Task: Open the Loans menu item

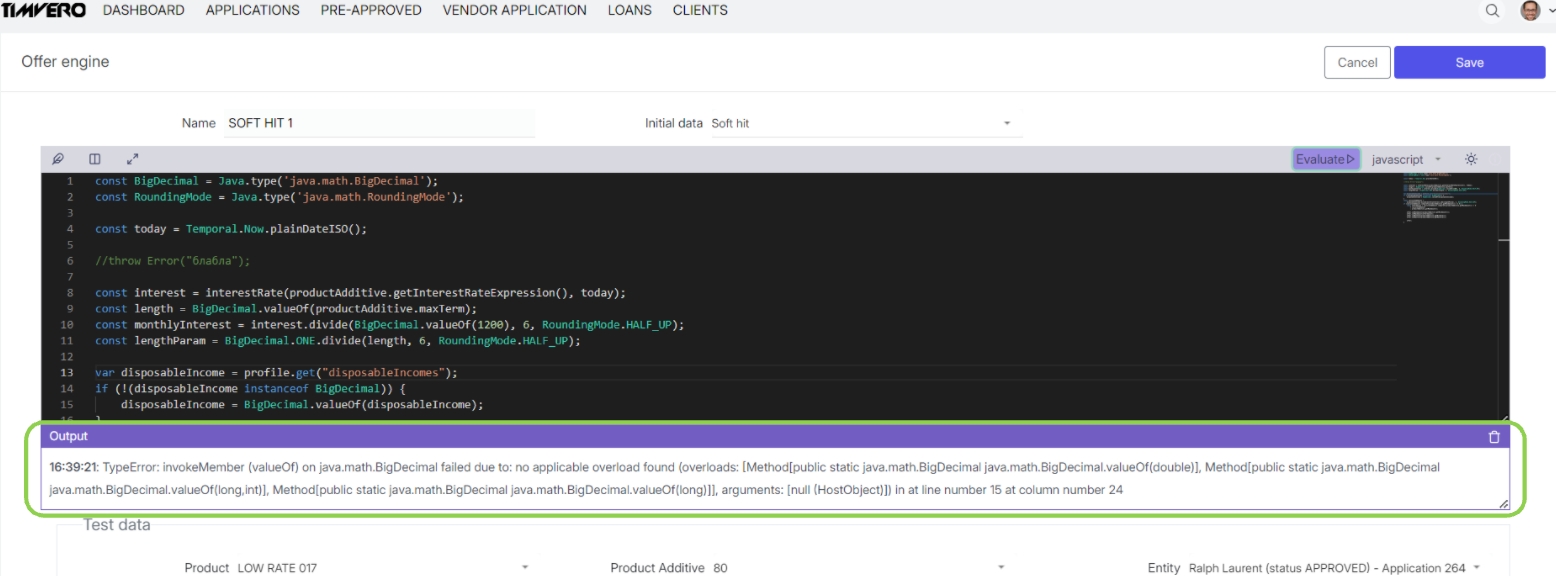Action: click(x=629, y=10)
